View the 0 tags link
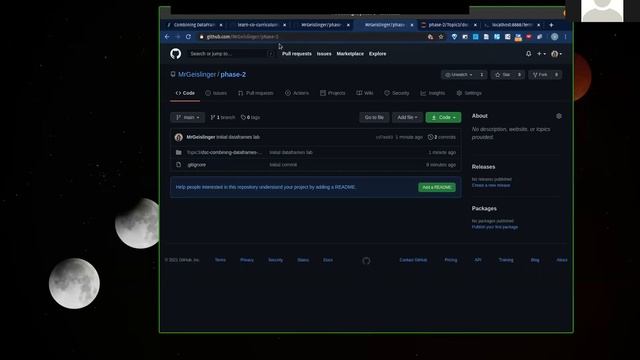The image size is (640, 360). [250, 117]
